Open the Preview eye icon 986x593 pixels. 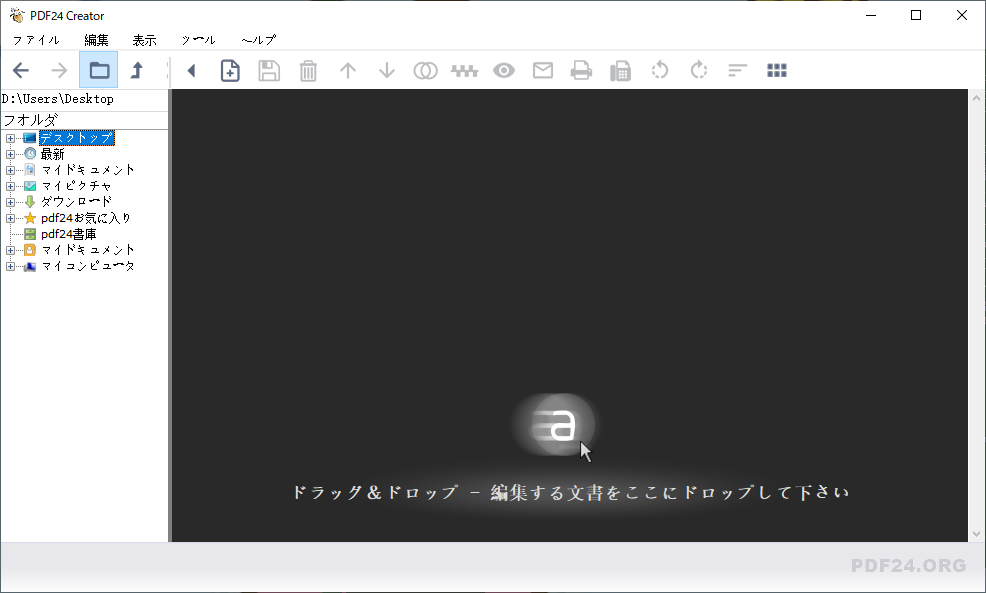pos(503,70)
